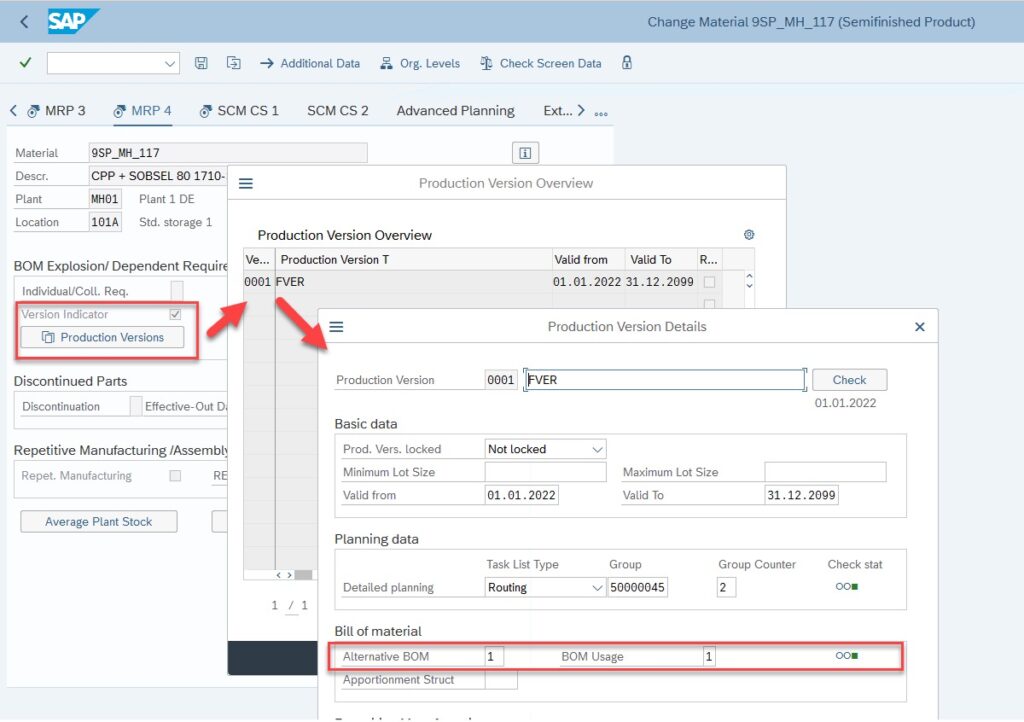Click the Plant field MH01
This screenshot has width=1024, height=722.
pyautogui.click(x=104, y=199)
